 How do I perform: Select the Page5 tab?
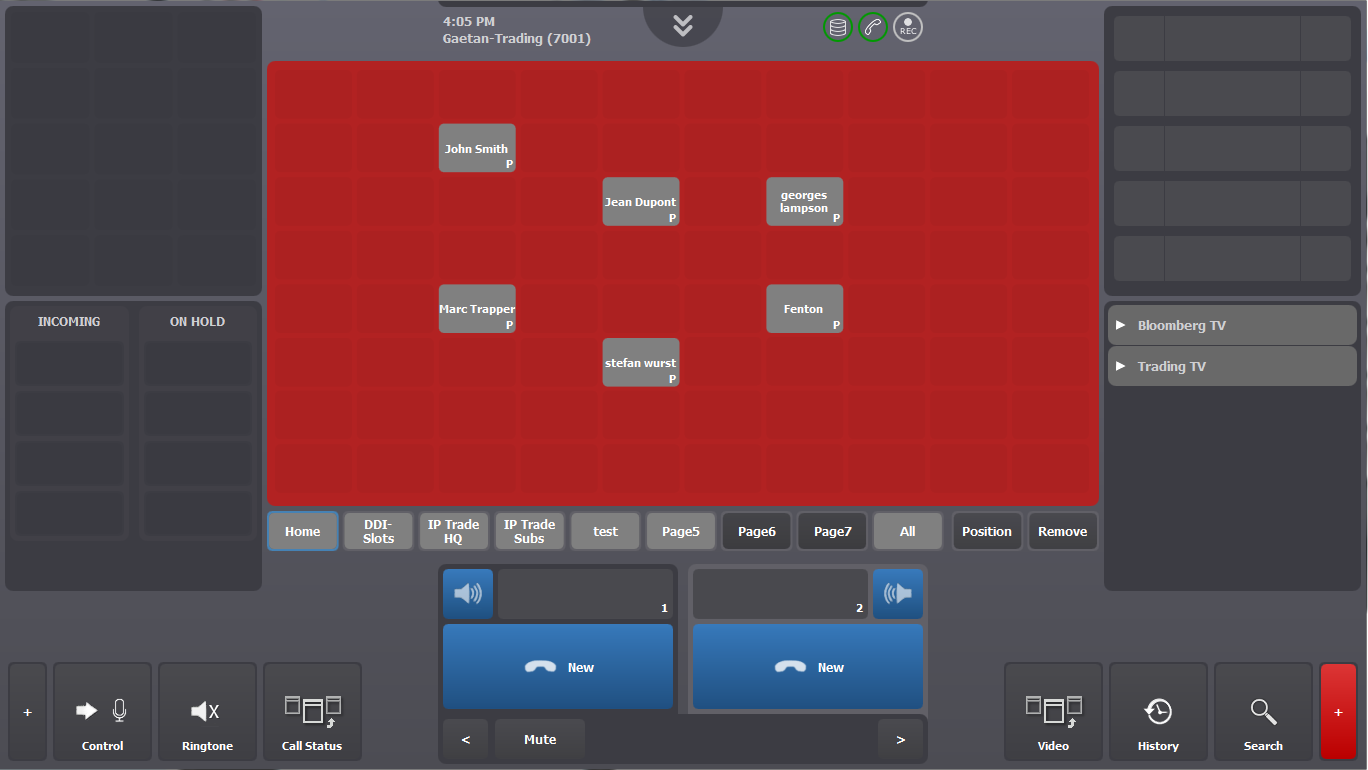[x=681, y=531]
